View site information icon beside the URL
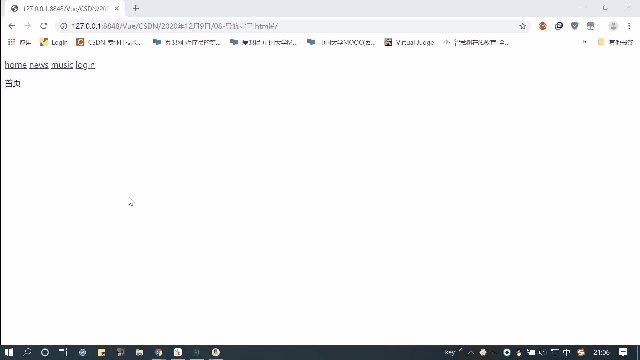This screenshot has width=640, height=360. click(x=63, y=26)
